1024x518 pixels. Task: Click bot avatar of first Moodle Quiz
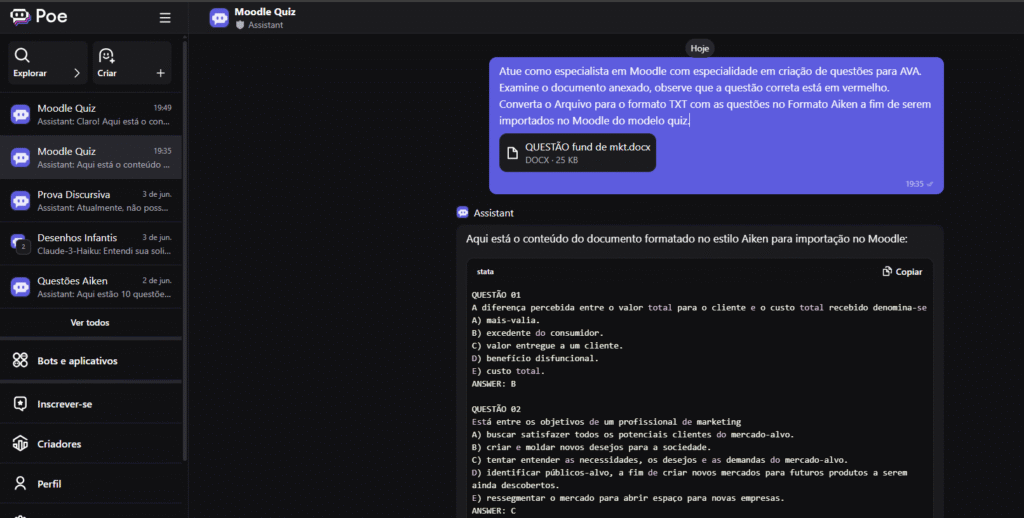(x=20, y=114)
